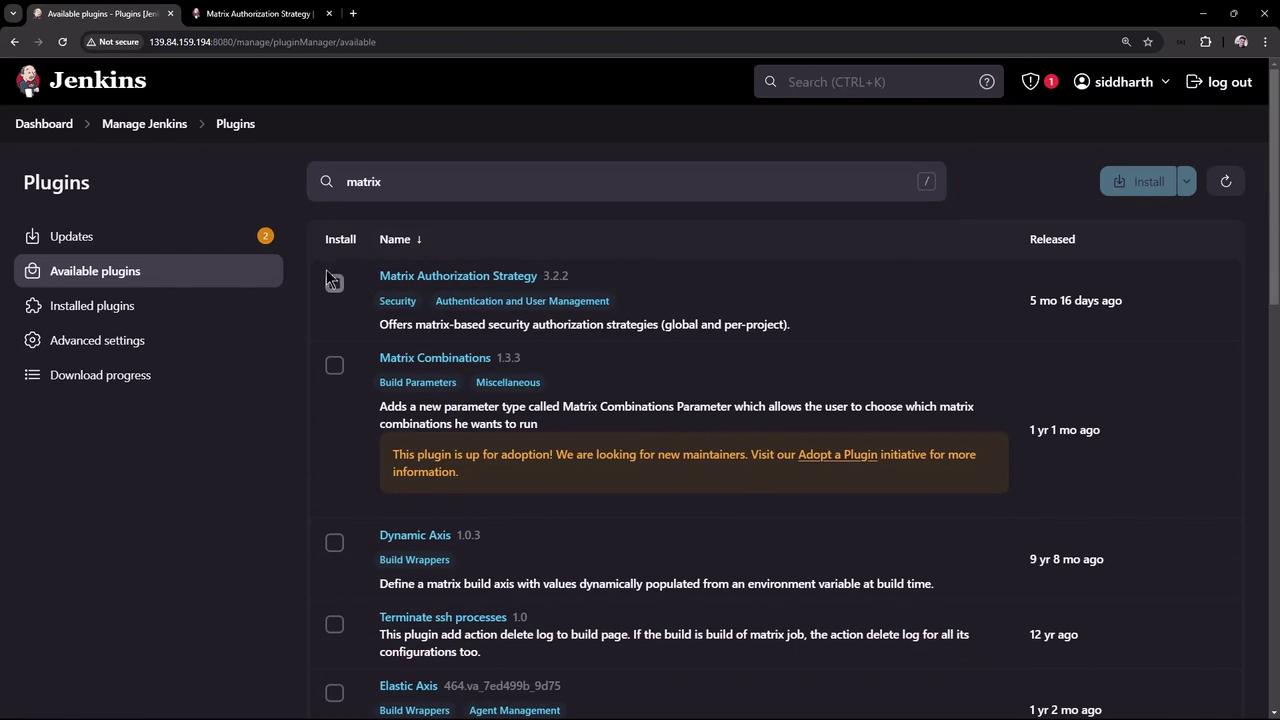This screenshot has width=1280, height=720.
Task: Click the Jenkins logo icon
Action: tap(29, 81)
